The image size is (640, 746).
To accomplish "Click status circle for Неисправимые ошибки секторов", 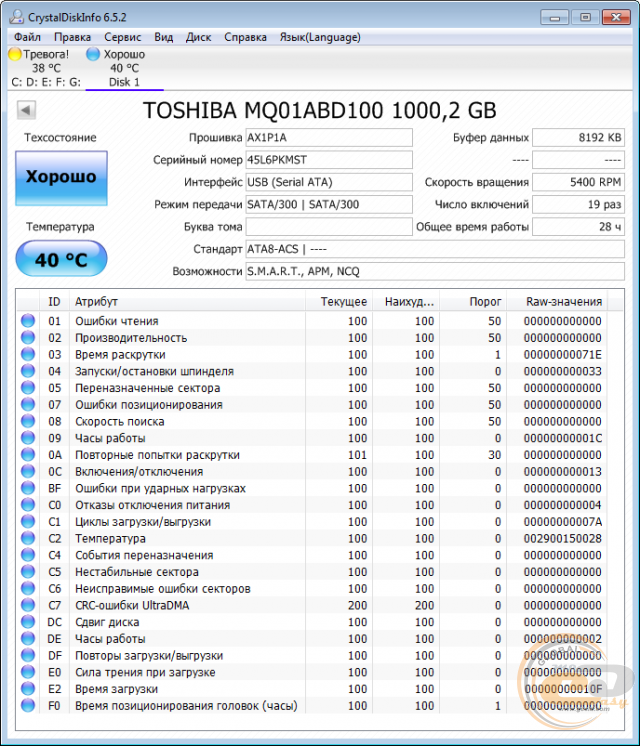I will point(28,588).
